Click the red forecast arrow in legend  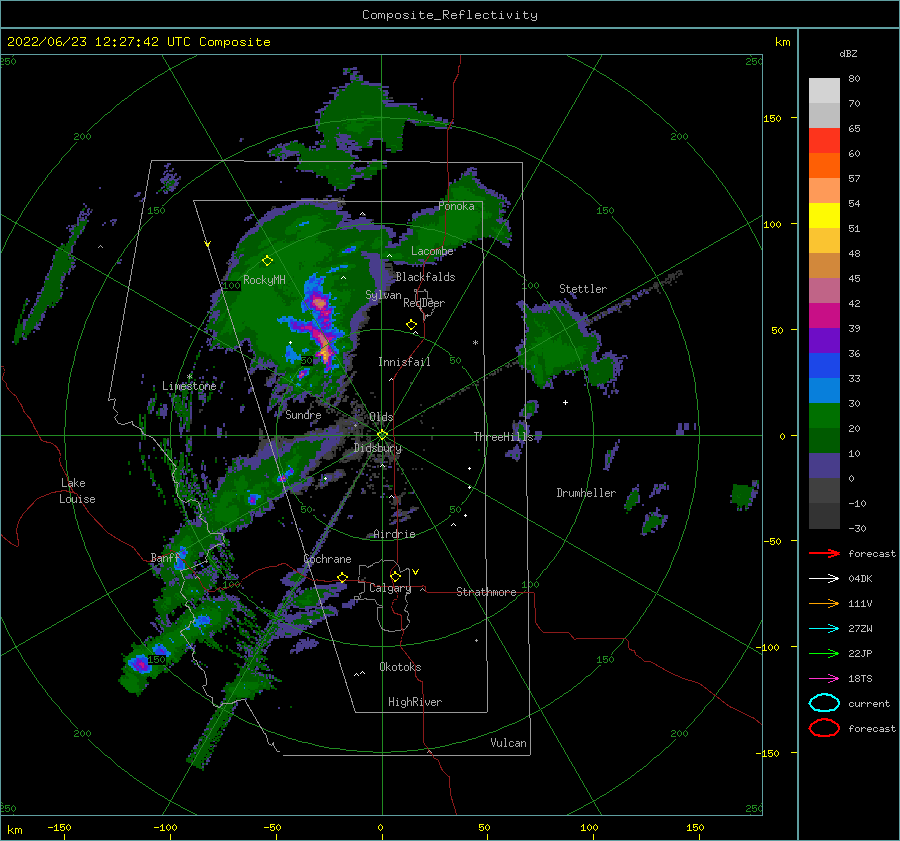tap(824, 553)
